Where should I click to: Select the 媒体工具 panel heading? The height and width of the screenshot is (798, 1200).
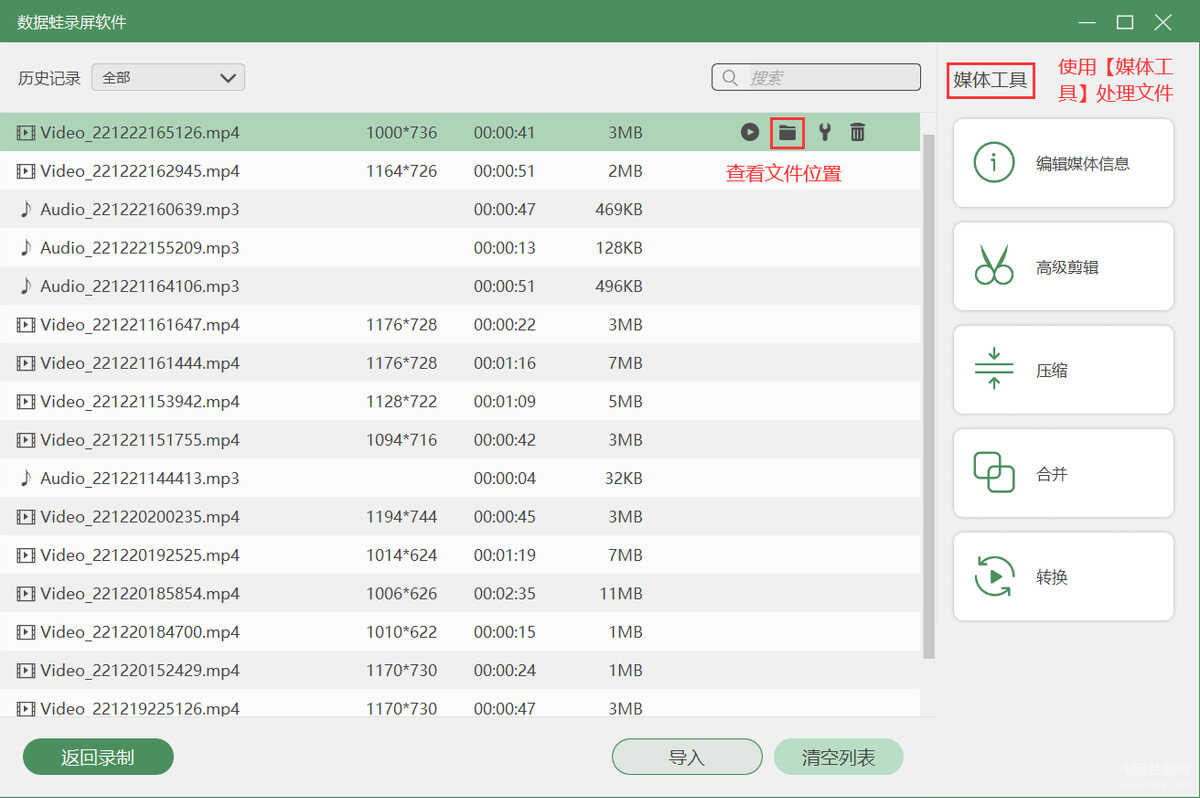pos(991,80)
